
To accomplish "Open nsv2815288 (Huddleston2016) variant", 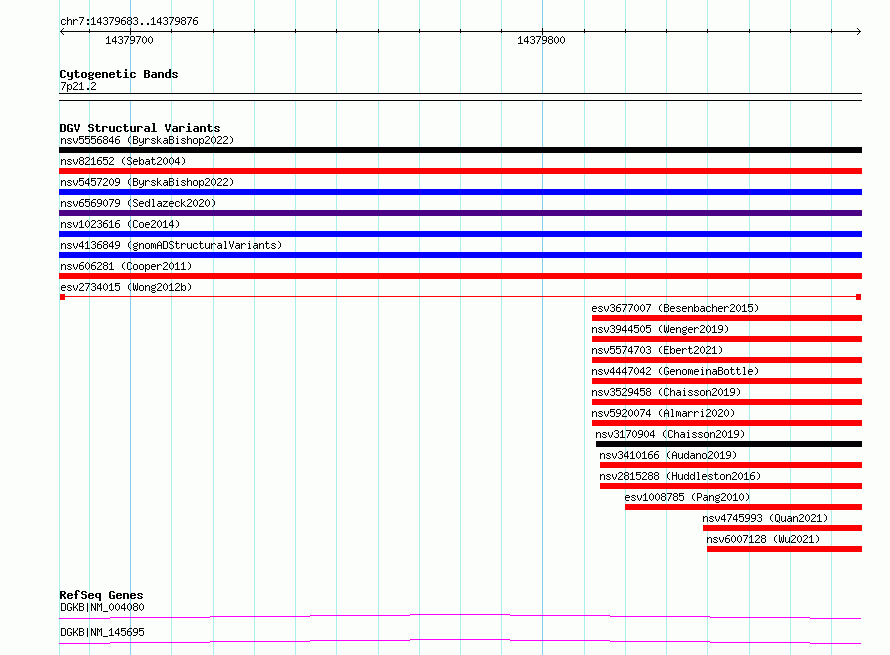I will click(x=680, y=476).
